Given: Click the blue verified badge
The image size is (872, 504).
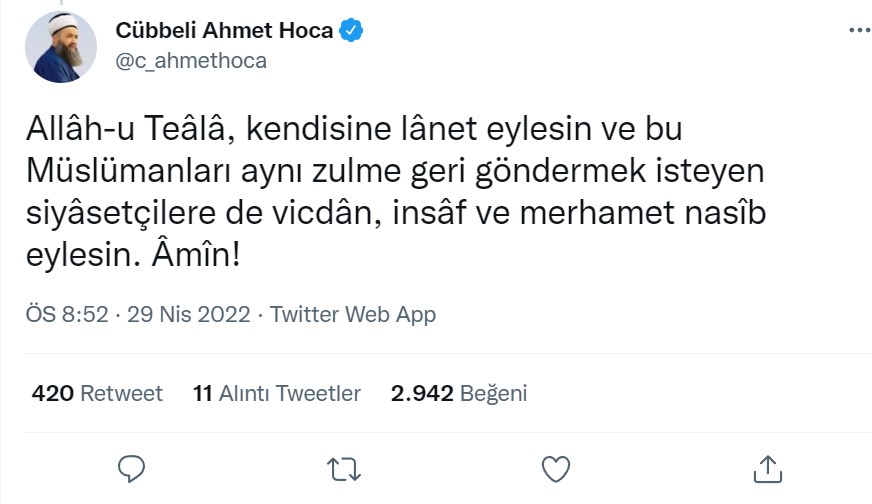Looking at the screenshot, I should coord(350,30).
